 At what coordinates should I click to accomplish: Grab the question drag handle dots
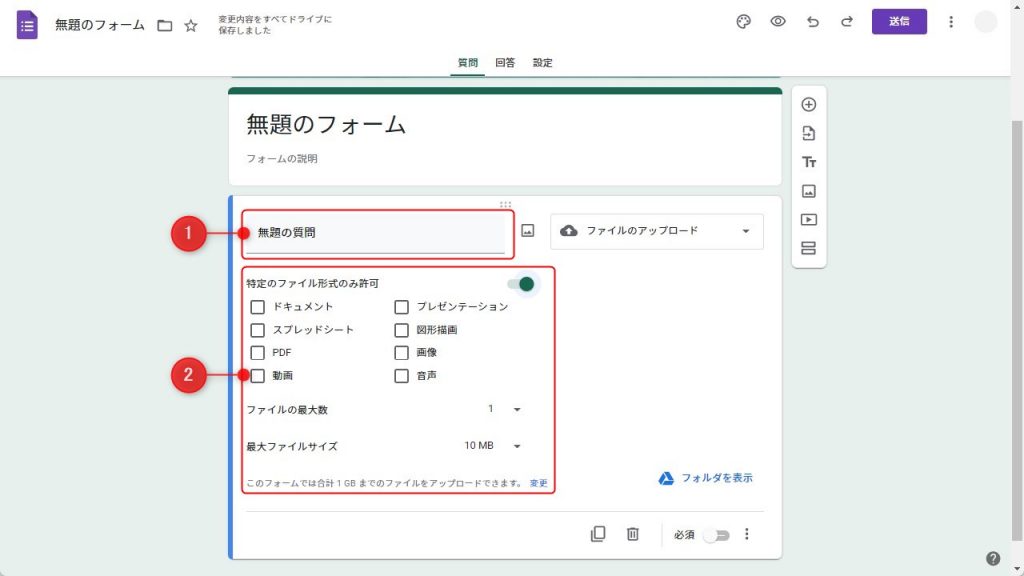(505, 204)
